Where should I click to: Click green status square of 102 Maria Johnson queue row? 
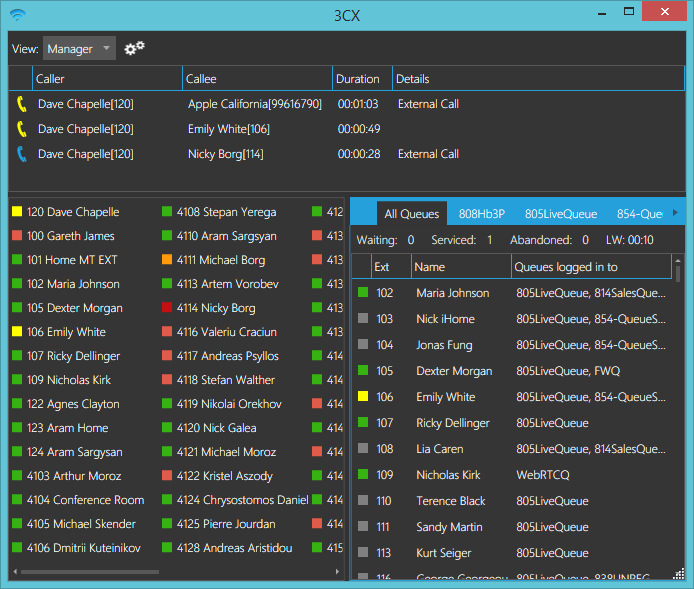click(x=363, y=292)
